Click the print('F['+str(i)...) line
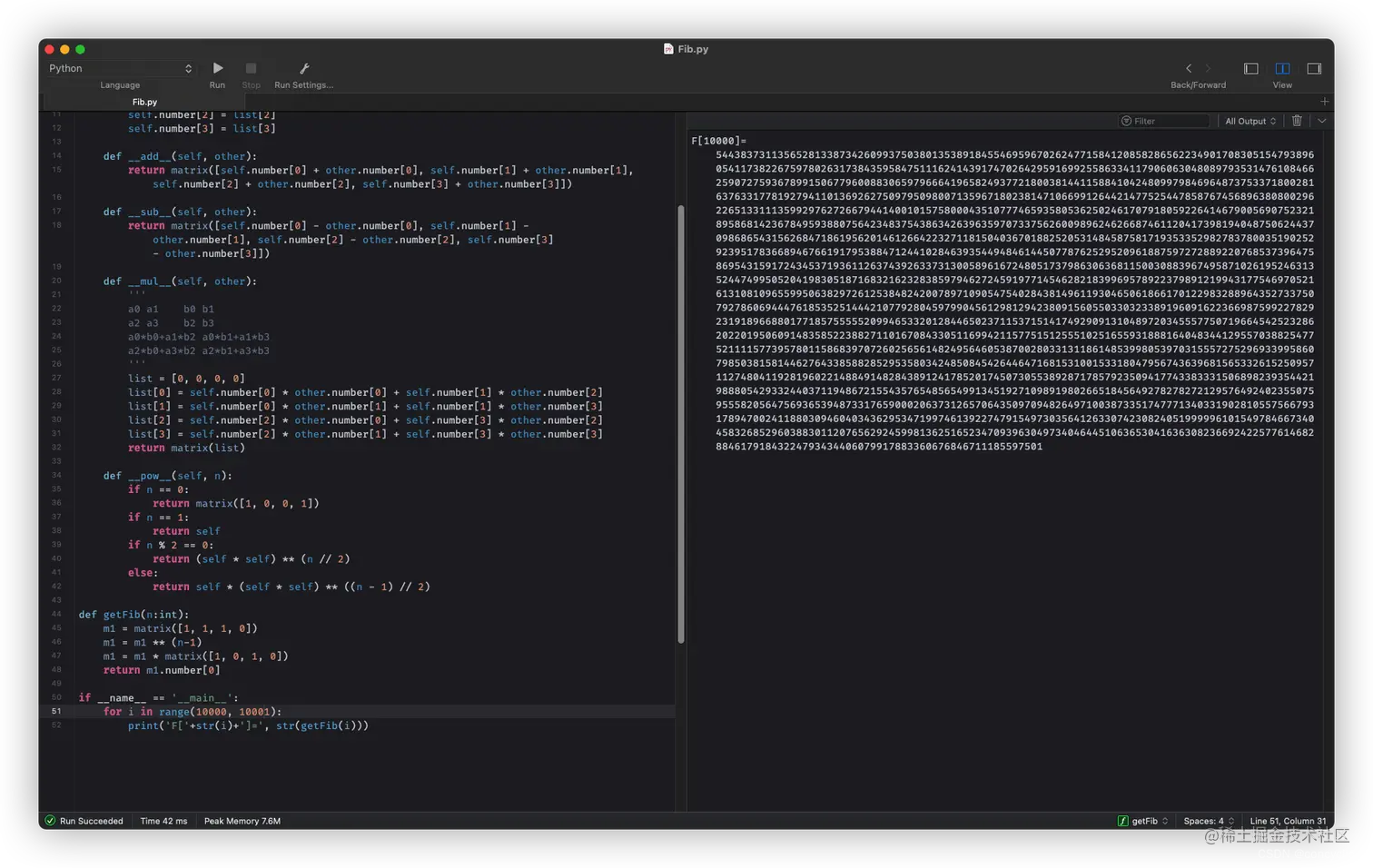Image resolution: width=1373 pixels, height=868 pixels. 248,725
